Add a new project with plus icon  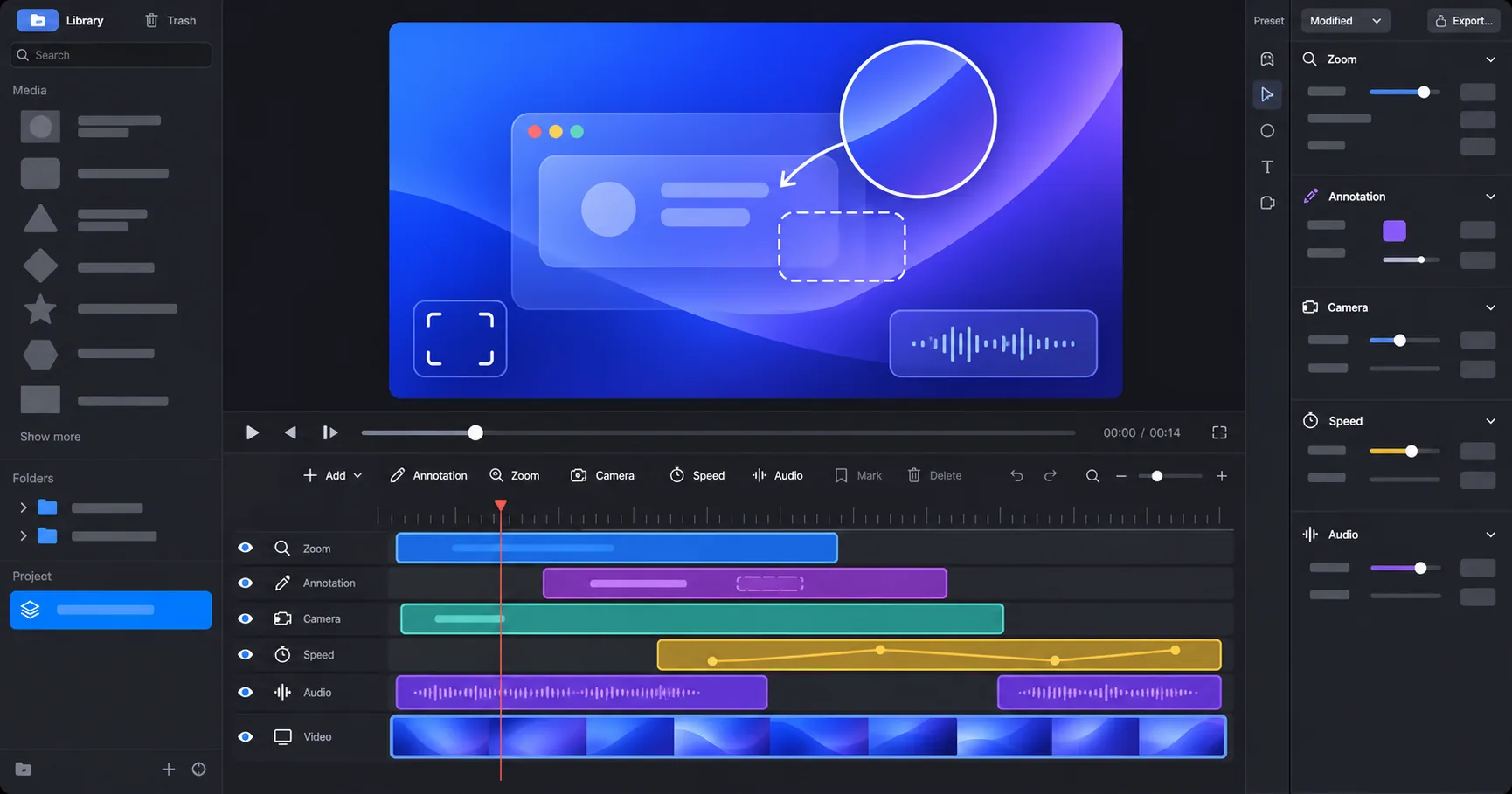tap(169, 770)
